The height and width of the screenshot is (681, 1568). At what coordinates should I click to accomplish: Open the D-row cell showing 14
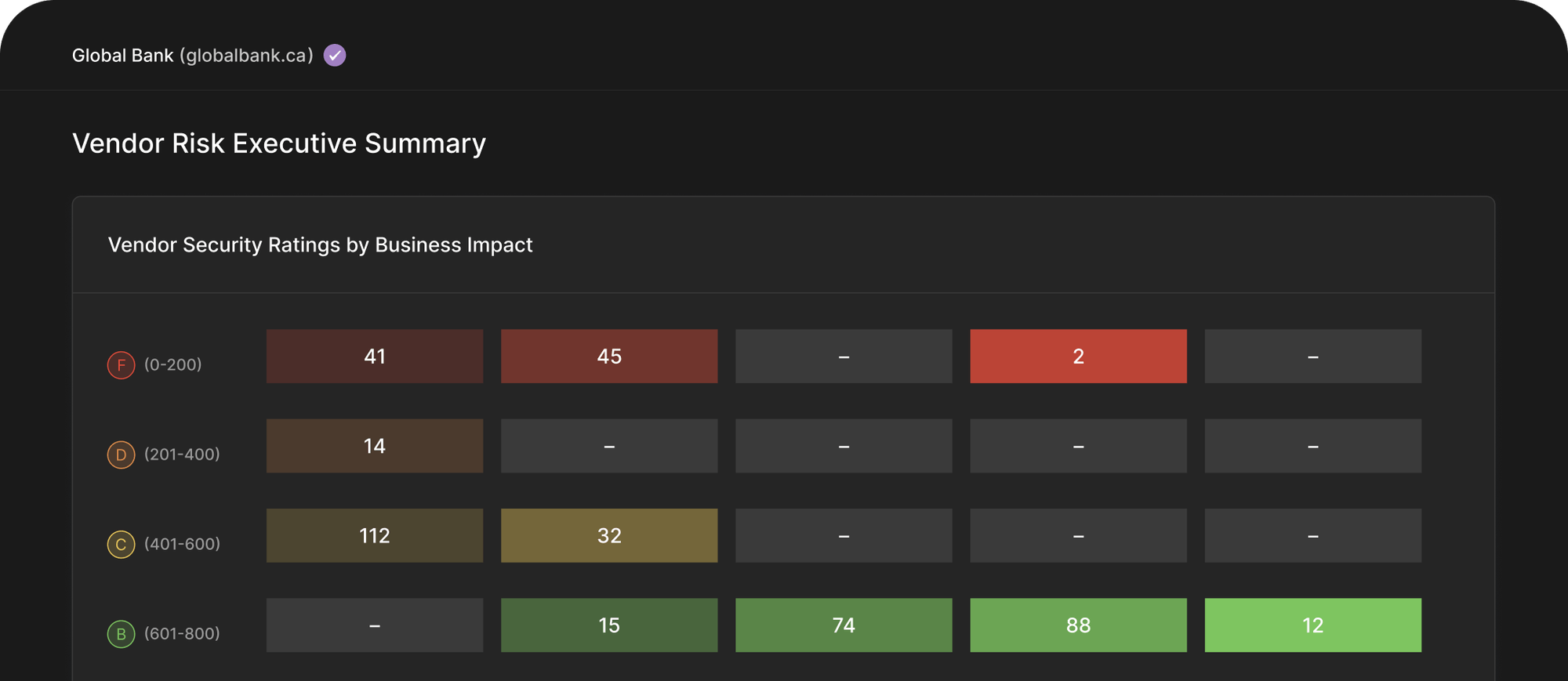375,446
